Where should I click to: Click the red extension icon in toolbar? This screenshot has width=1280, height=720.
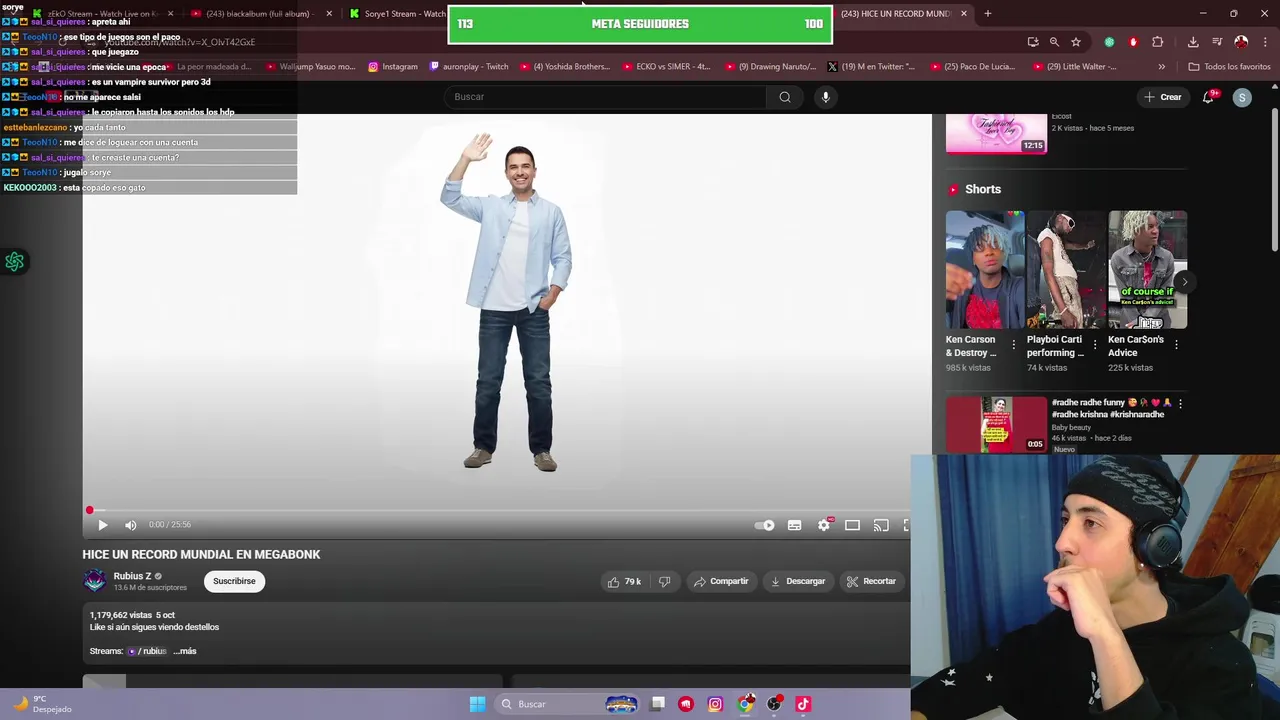pyautogui.click(x=1133, y=42)
